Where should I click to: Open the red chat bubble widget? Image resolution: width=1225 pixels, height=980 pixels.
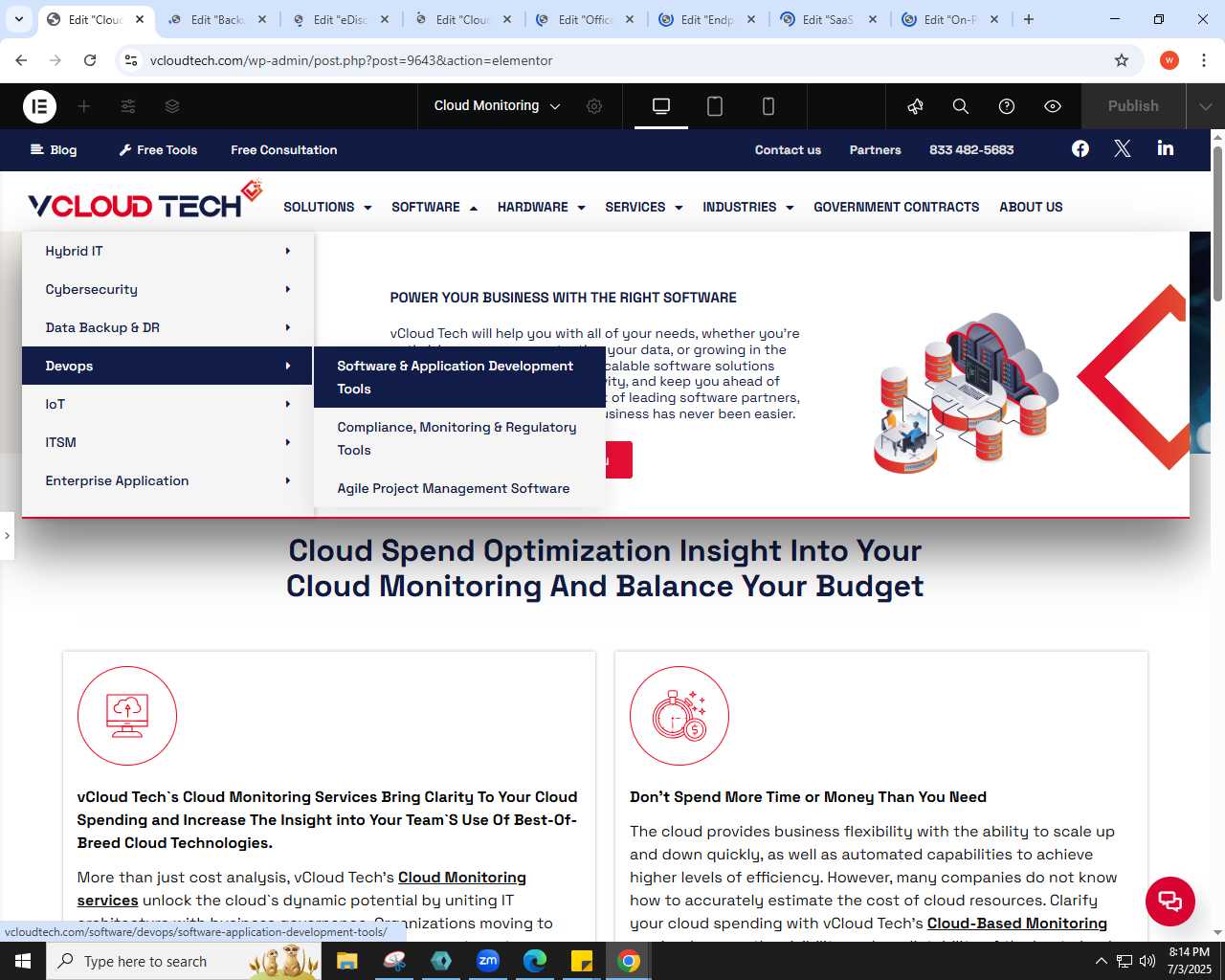(1170, 902)
